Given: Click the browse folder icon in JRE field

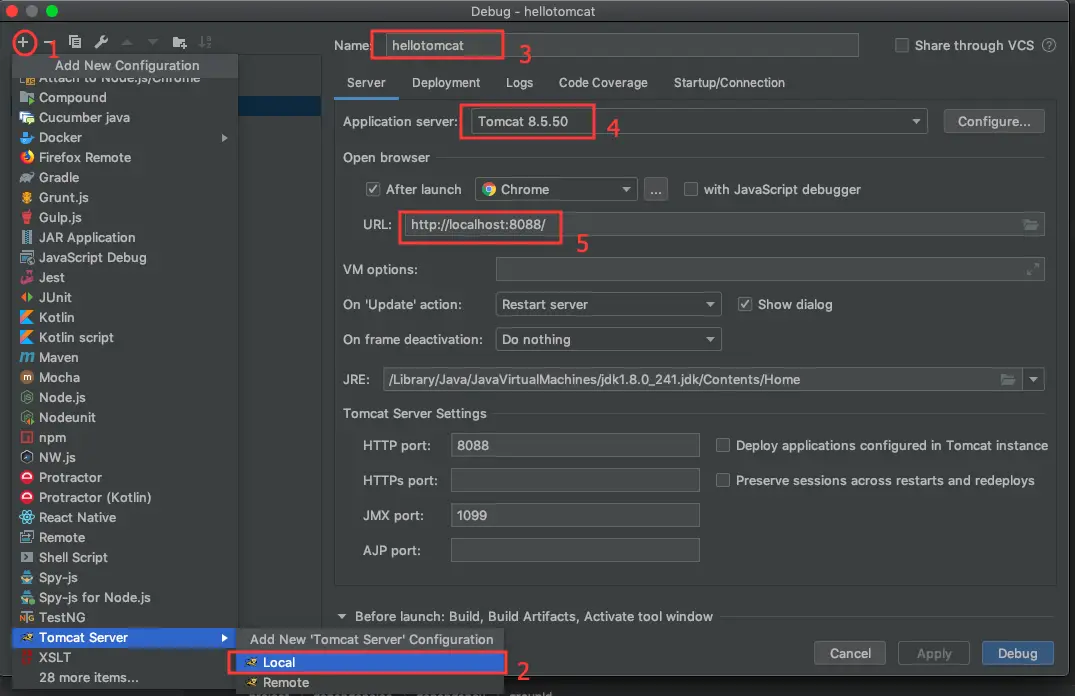Looking at the screenshot, I should (x=1007, y=379).
